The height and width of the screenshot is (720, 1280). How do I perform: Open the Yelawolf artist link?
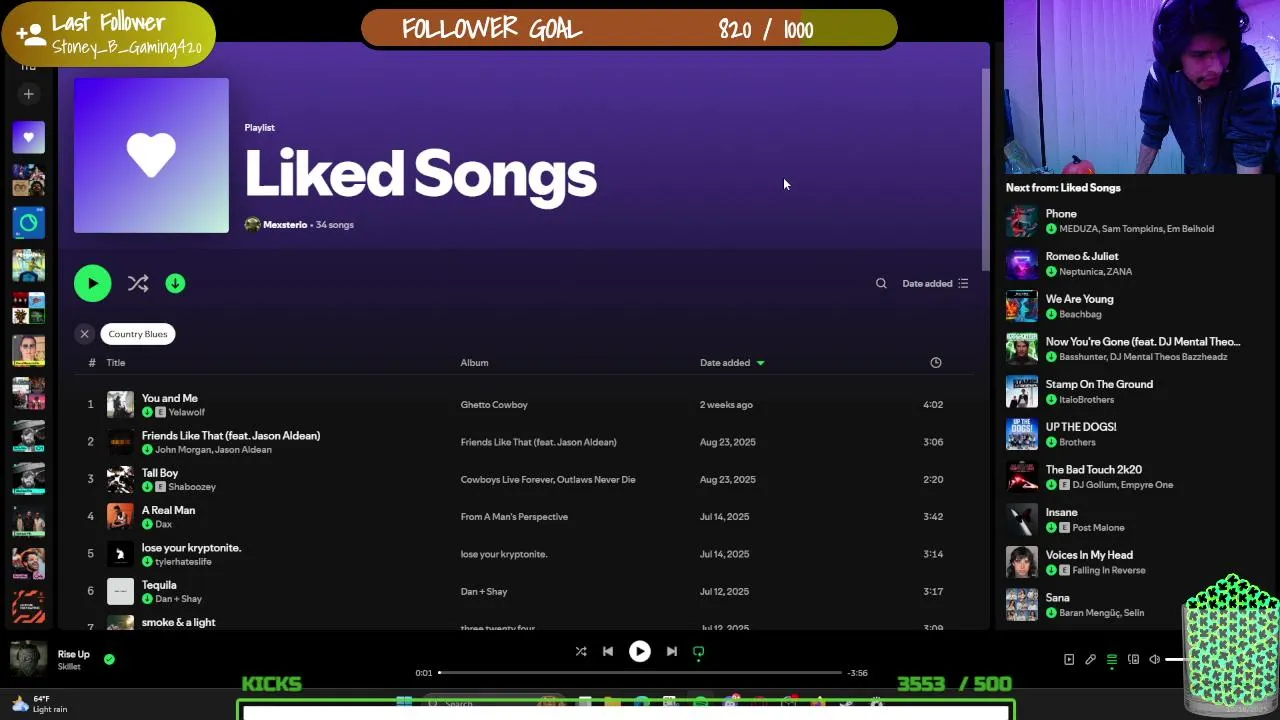pos(187,412)
